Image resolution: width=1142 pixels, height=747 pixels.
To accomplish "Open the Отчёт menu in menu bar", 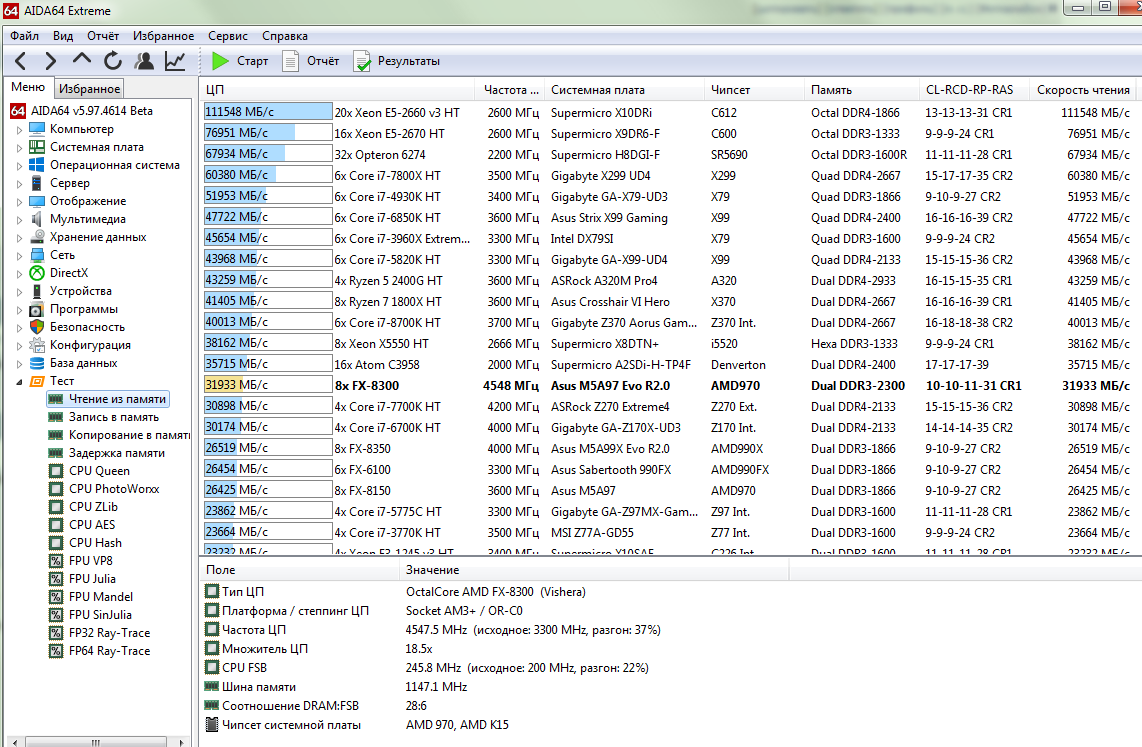I will [103, 36].
